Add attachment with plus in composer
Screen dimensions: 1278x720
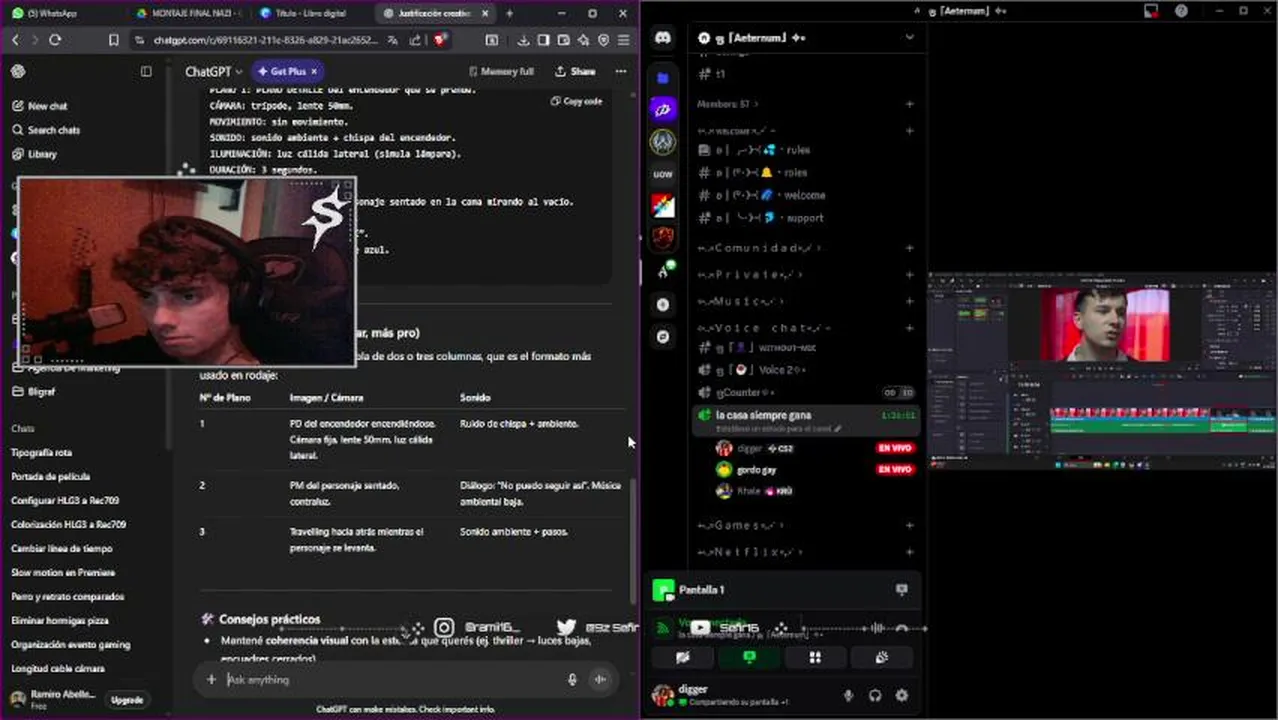click(211, 680)
